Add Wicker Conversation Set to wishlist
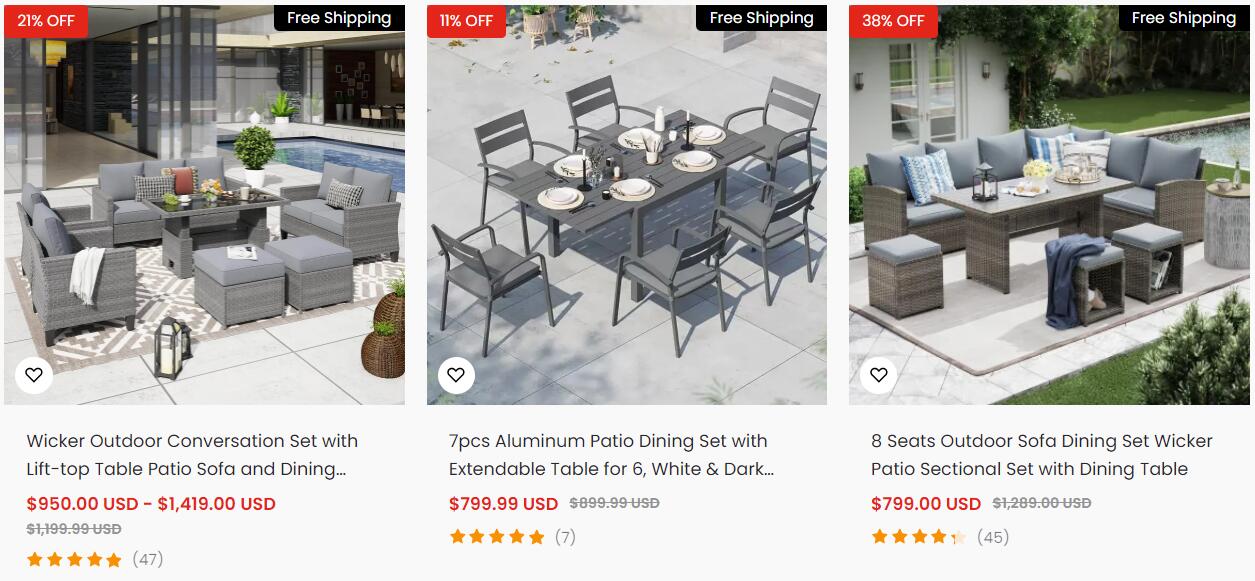 tap(34, 375)
